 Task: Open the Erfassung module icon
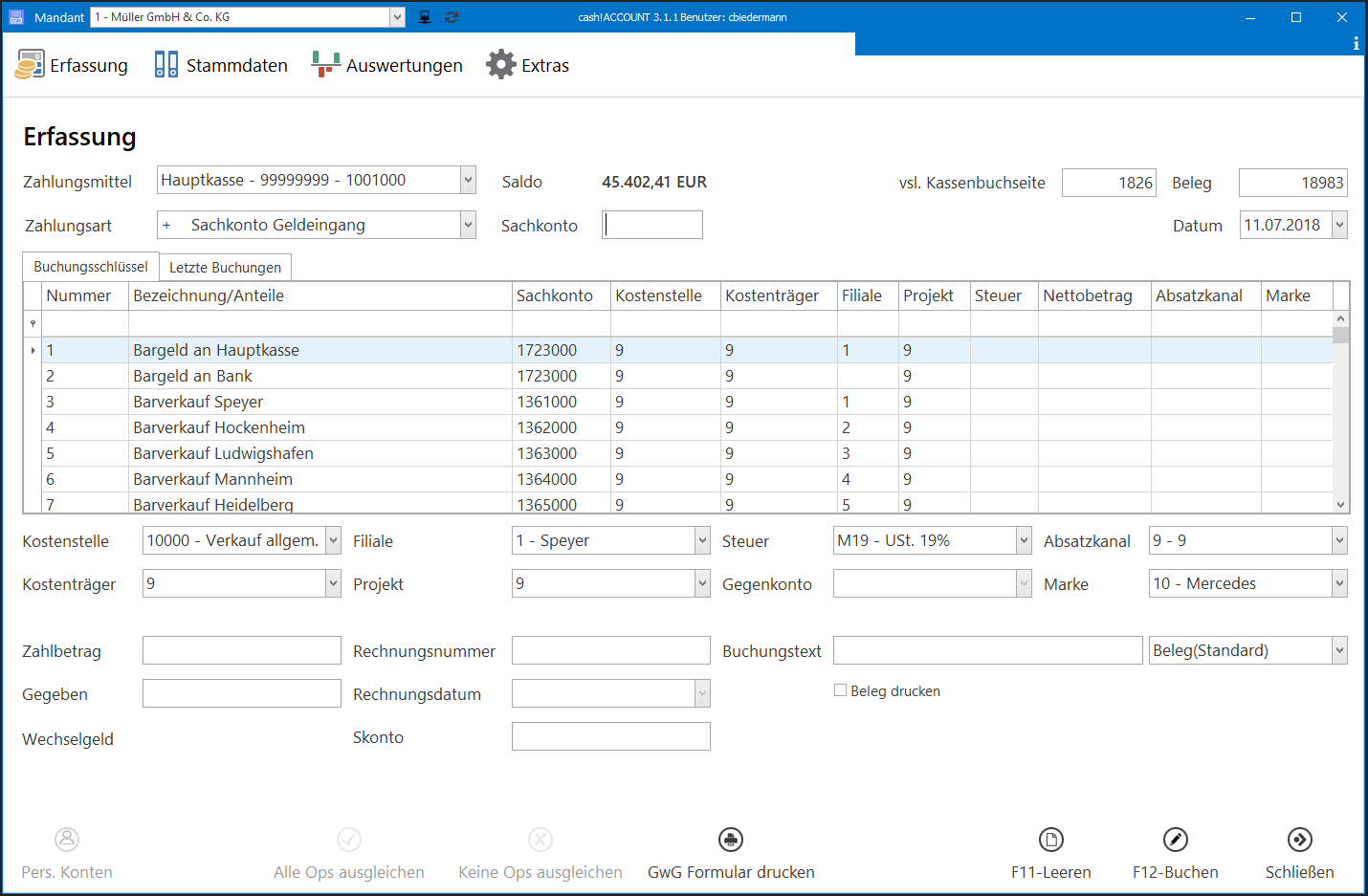(x=30, y=64)
